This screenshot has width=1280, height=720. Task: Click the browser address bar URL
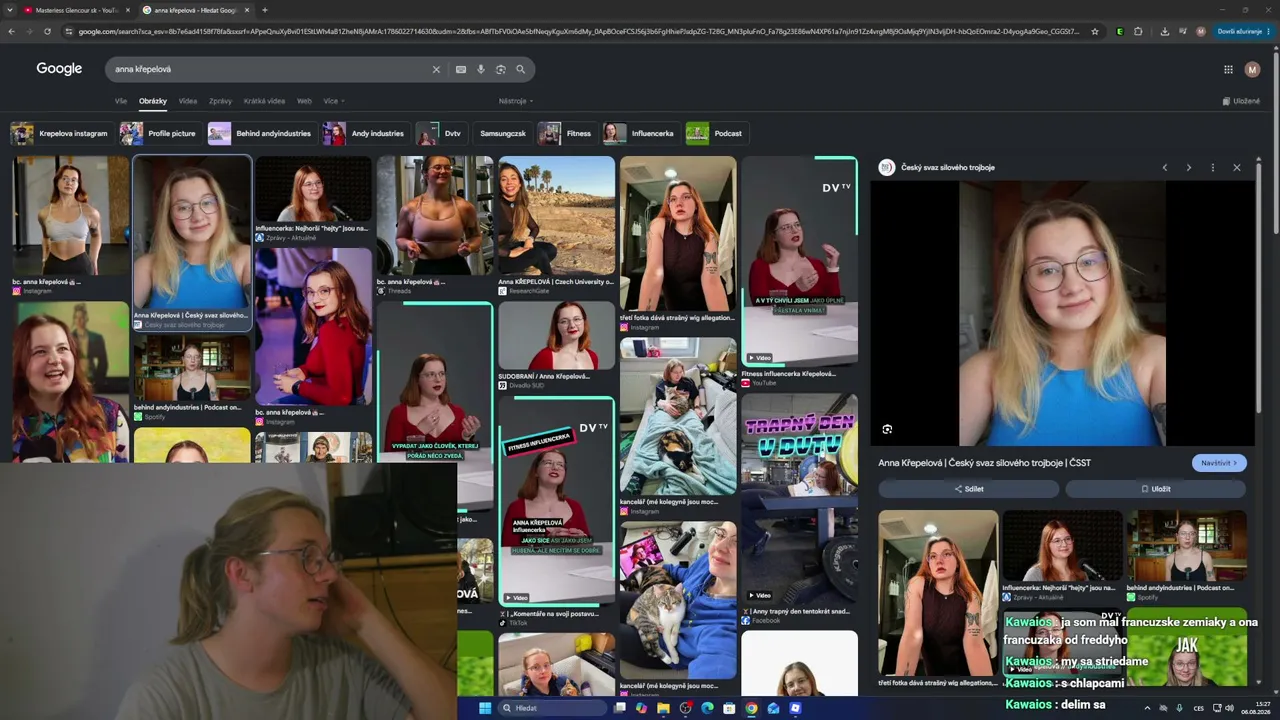579,31
